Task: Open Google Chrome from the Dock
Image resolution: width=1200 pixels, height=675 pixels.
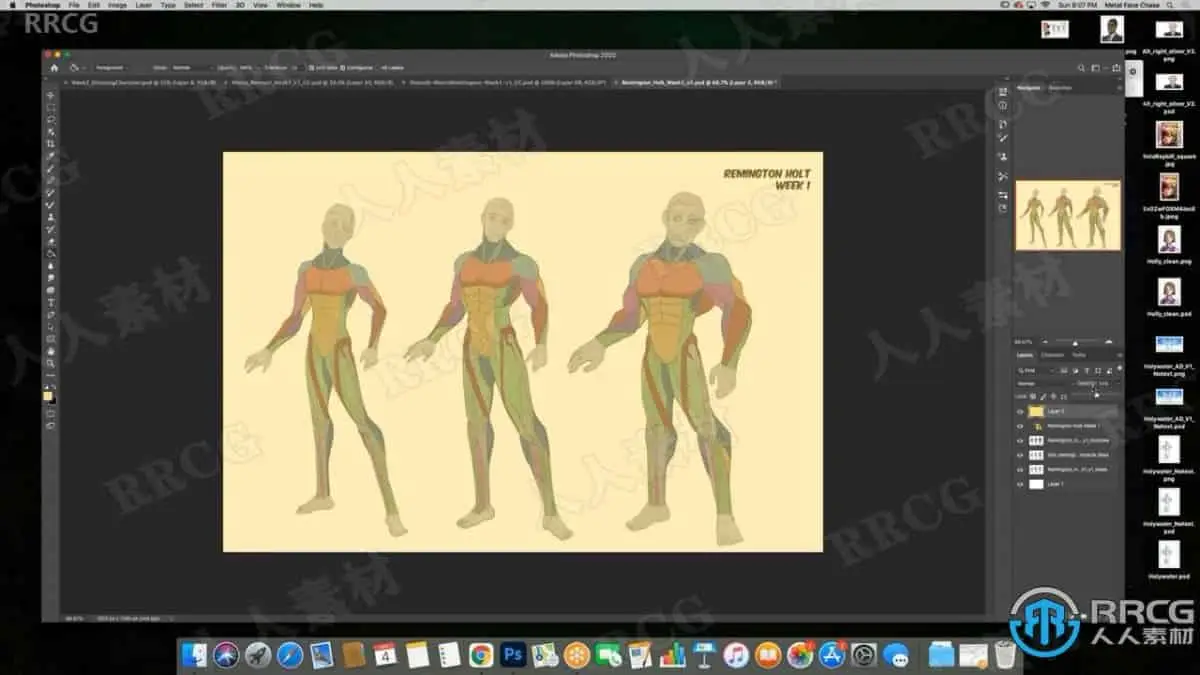Action: click(x=481, y=655)
